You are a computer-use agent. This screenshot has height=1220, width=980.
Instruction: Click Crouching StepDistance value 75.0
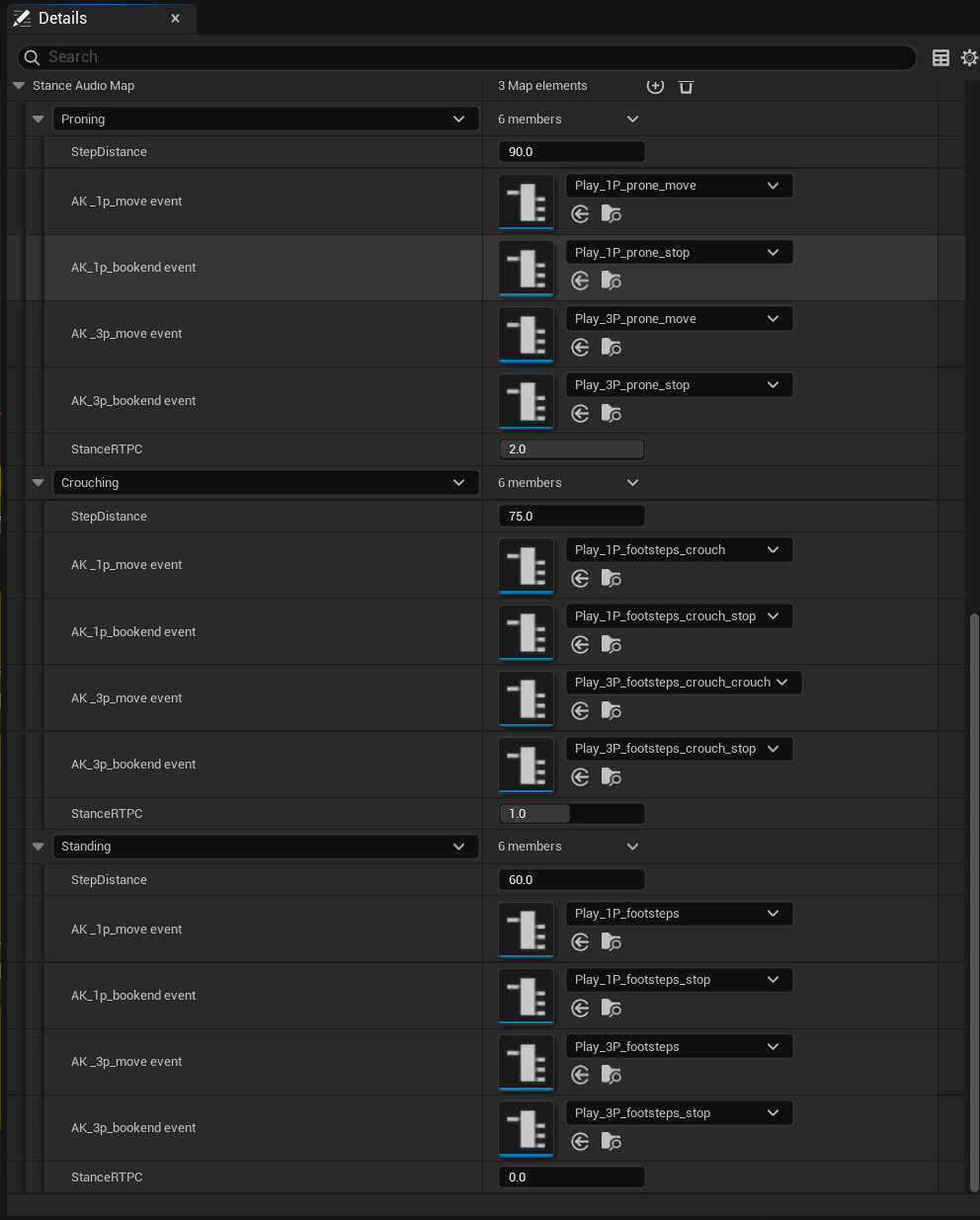(x=572, y=517)
